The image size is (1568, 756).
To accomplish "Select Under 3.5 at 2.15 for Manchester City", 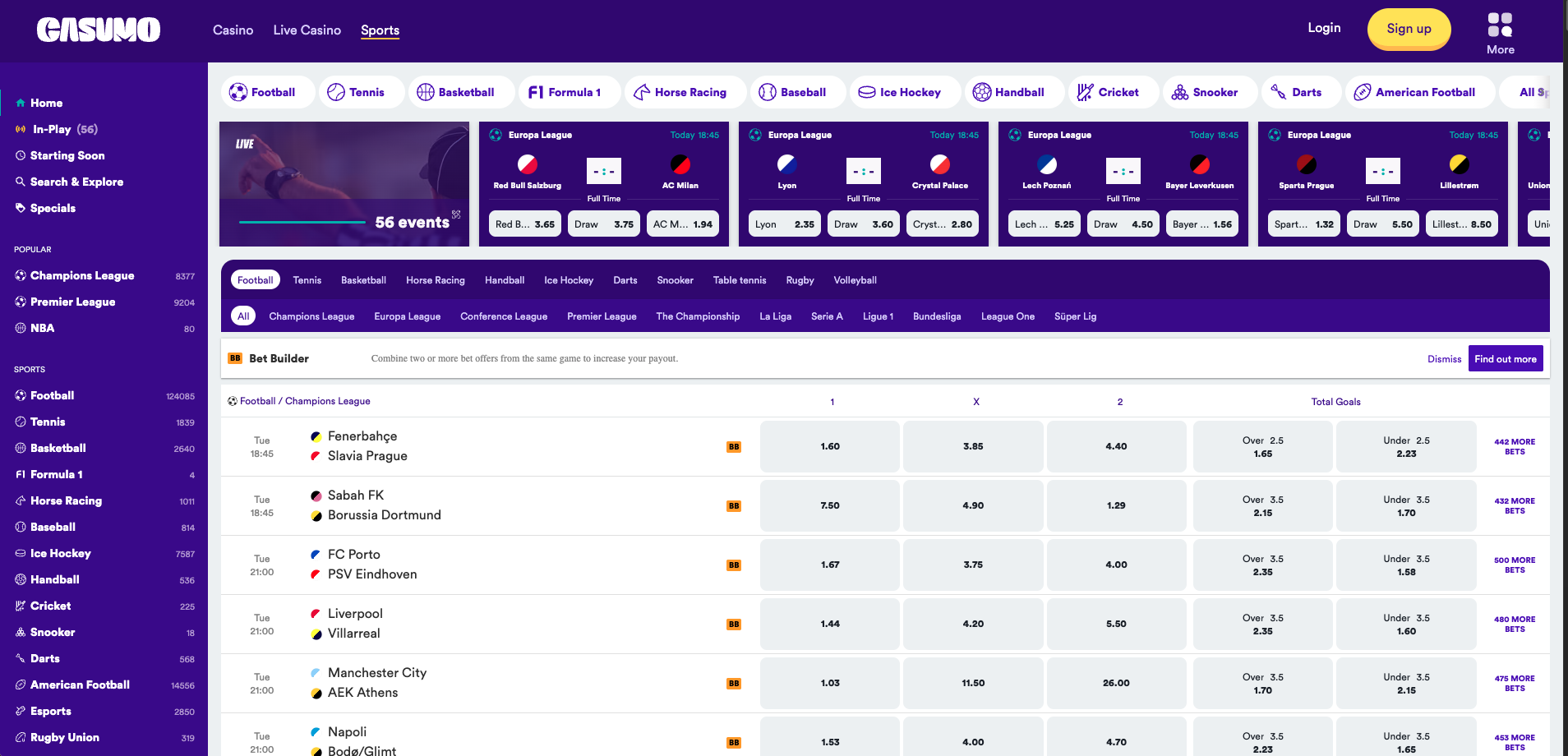I will pos(1406,683).
